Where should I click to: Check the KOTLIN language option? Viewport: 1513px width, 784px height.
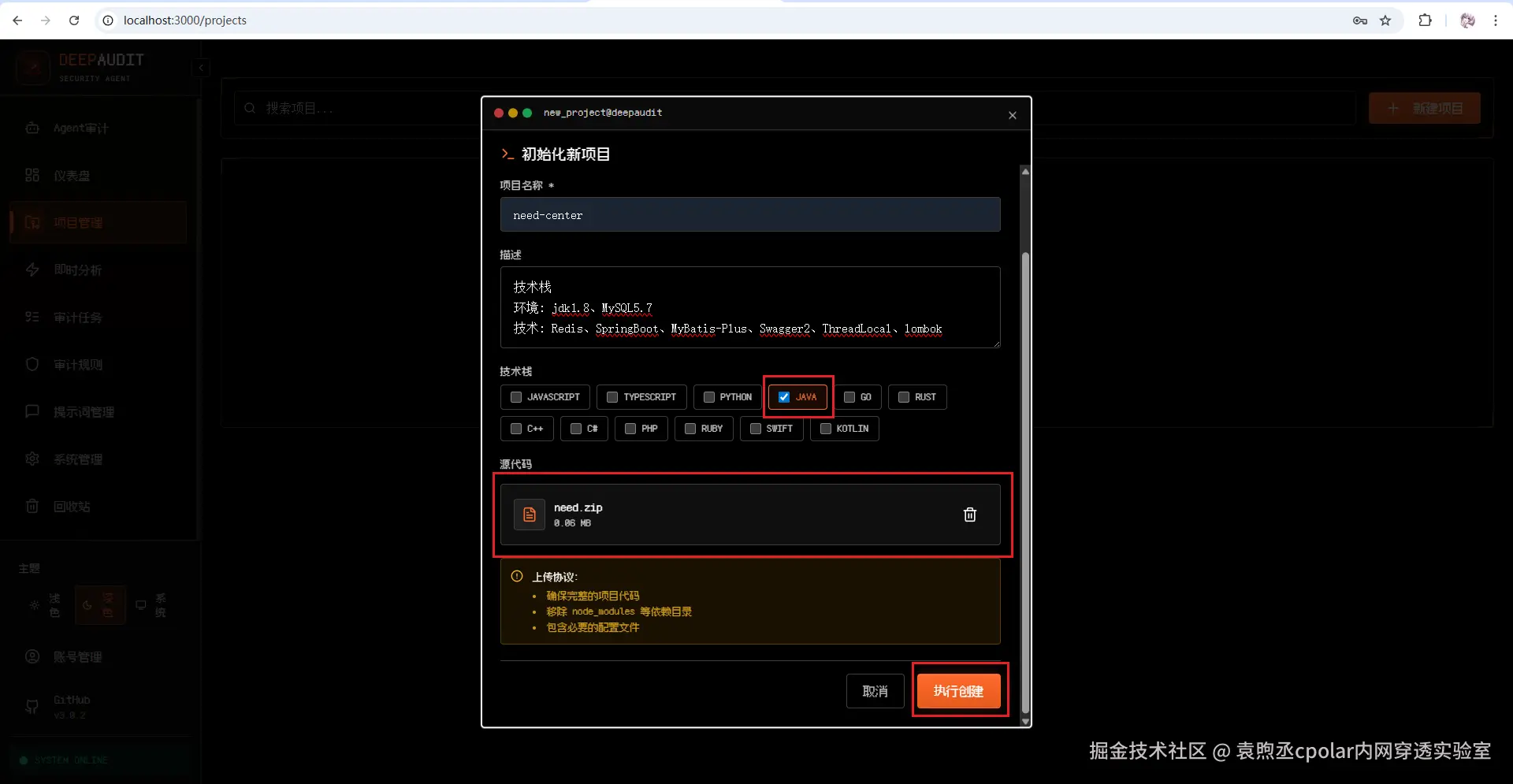coord(825,429)
